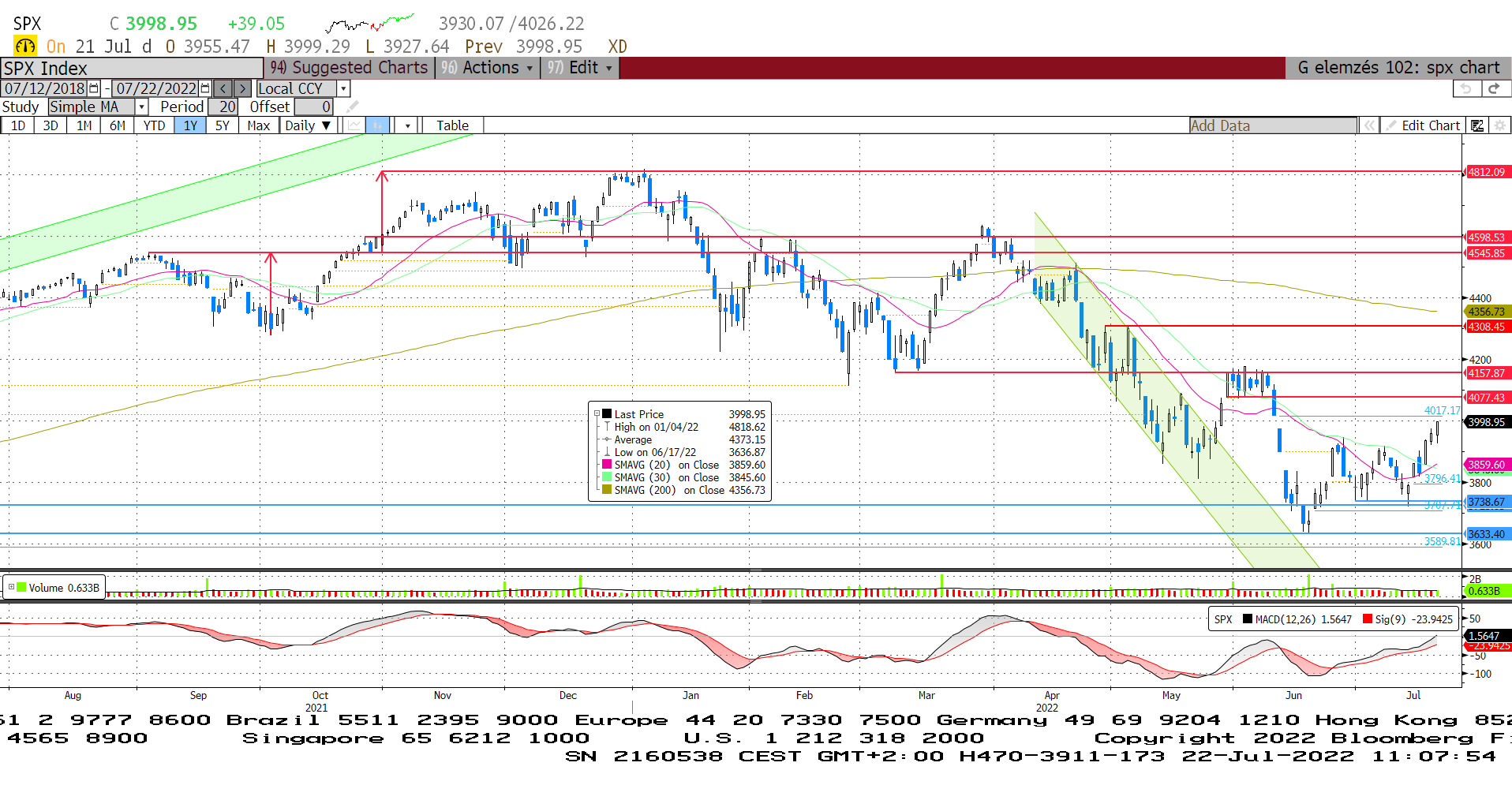The image size is (1512, 800).
Task: Click the 3633.40 blue level label
Action: [x=1487, y=534]
